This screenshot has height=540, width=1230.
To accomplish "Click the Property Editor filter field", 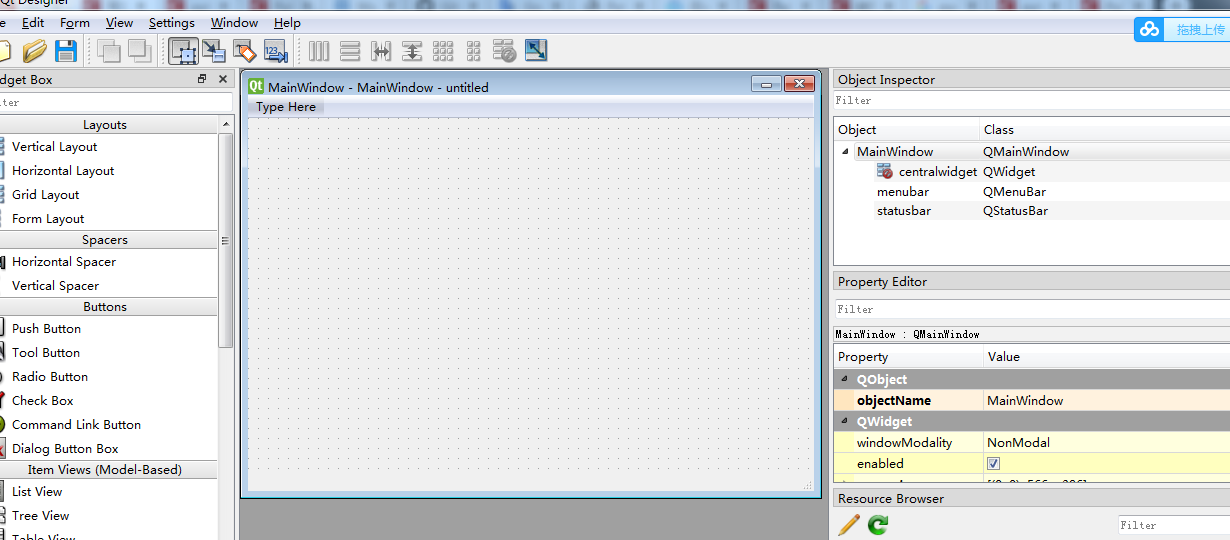I will [x=1032, y=309].
